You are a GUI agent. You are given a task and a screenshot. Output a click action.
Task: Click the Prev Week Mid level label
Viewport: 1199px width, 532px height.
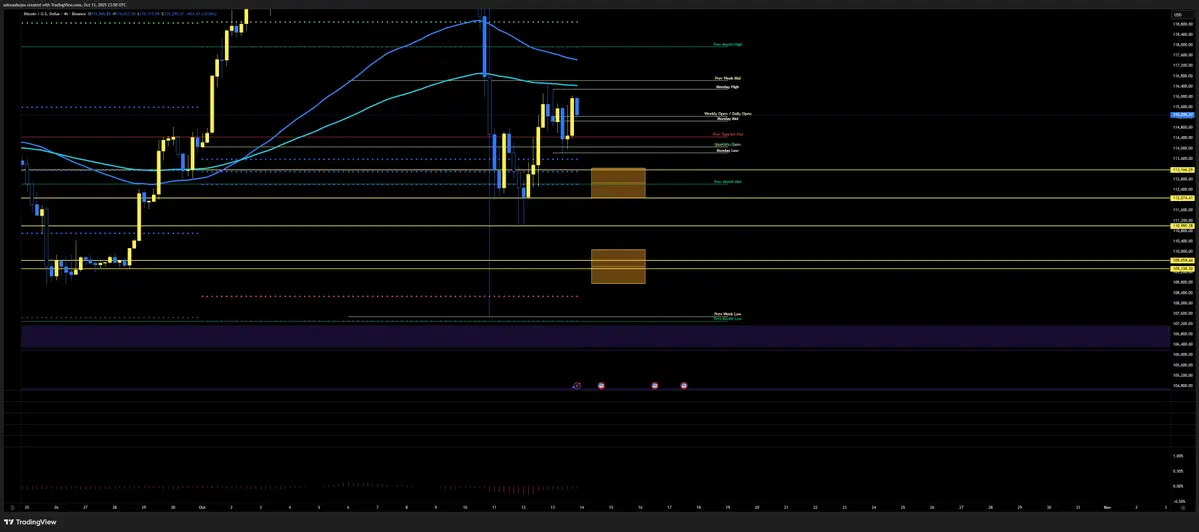[727, 78]
